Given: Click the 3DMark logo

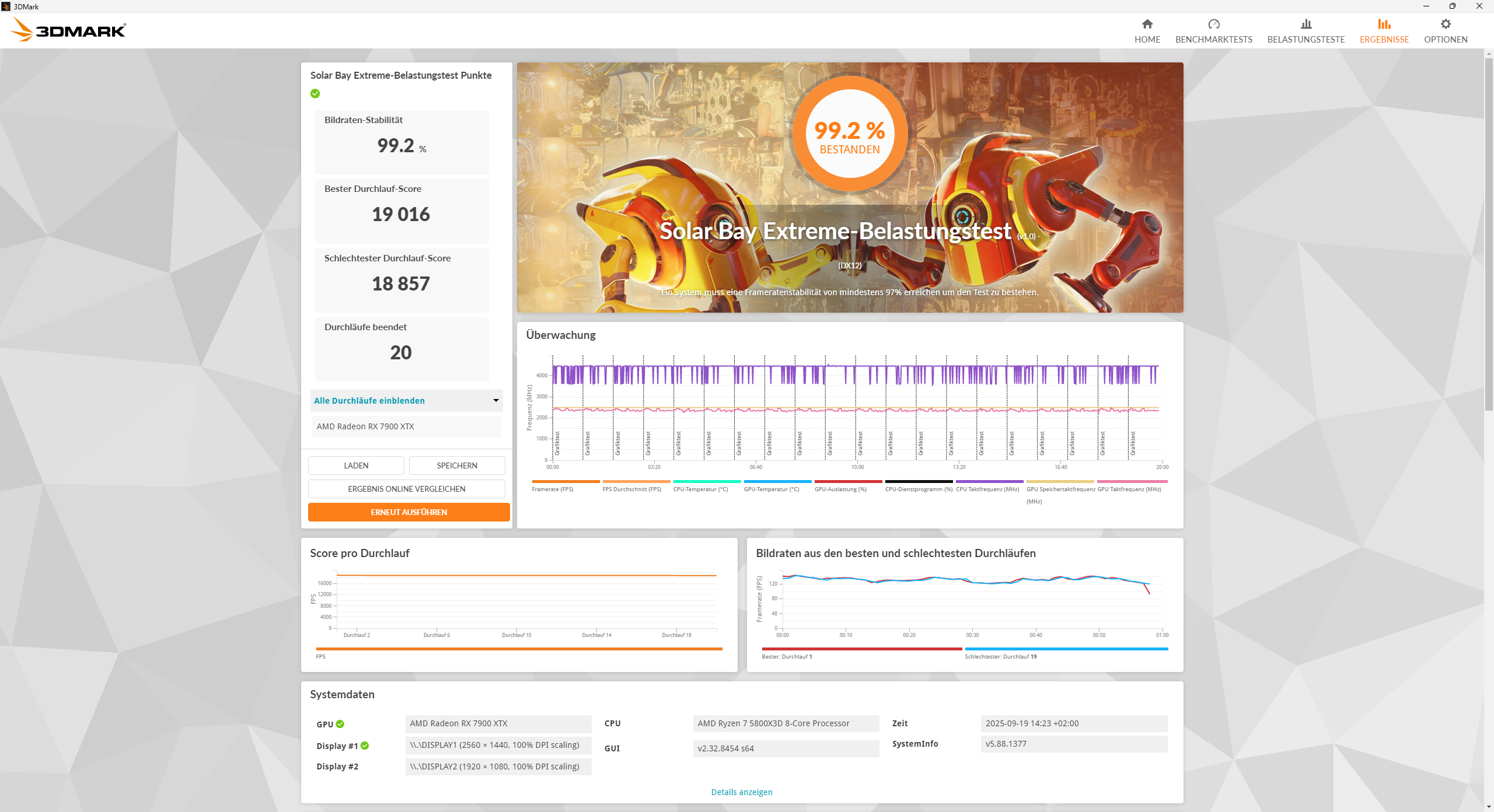Looking at the screenshot, I should pos(69,30).
